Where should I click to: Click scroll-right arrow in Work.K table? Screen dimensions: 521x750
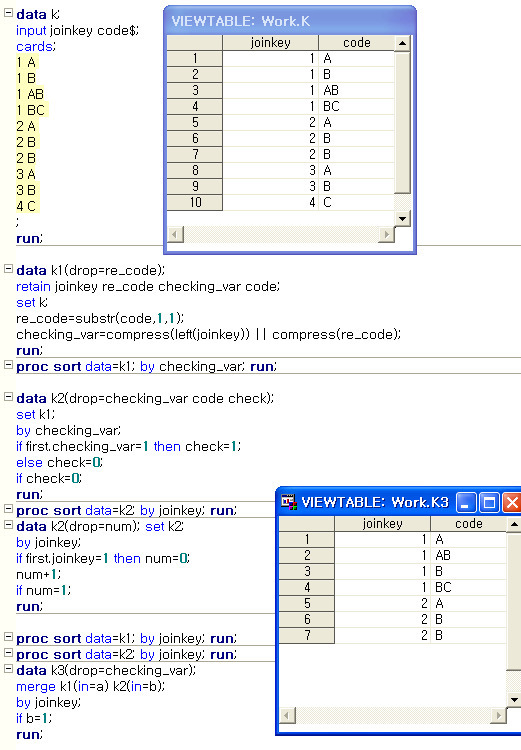point(386,234)
